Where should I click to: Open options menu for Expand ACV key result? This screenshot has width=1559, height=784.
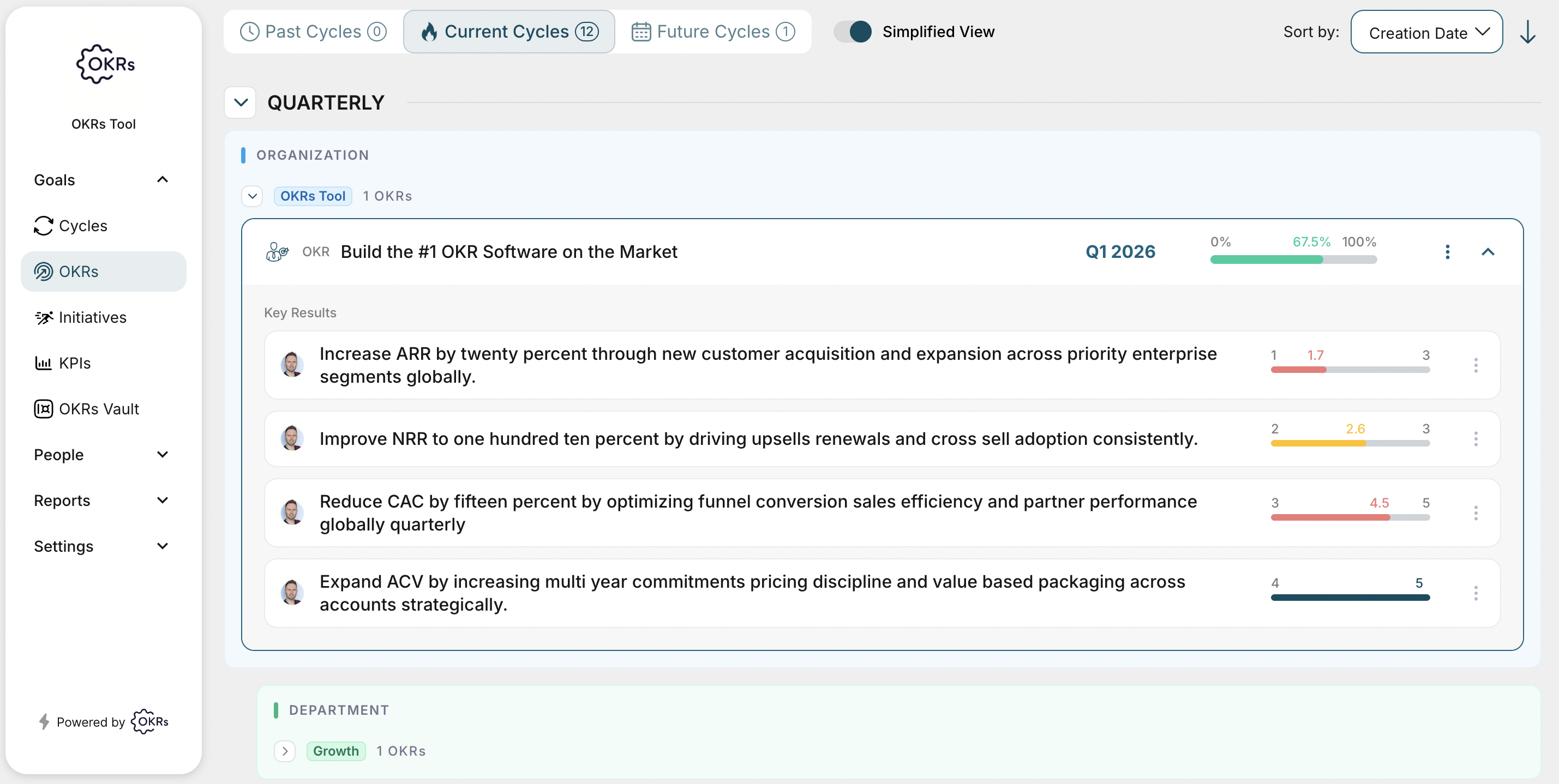coord(1476,593)
